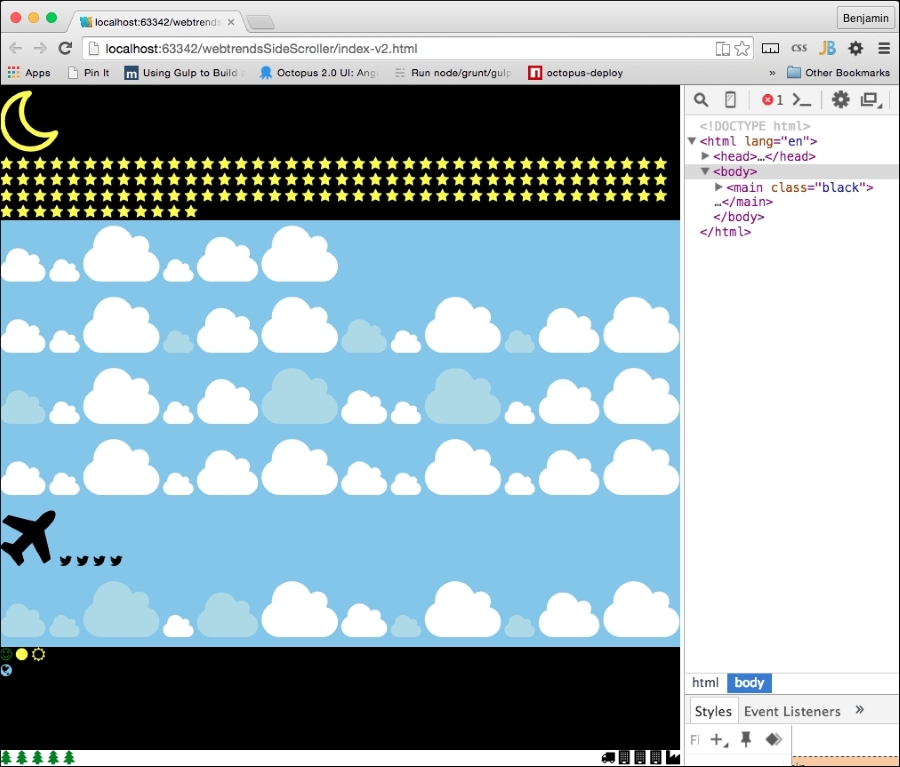Select the Styles tab
Image resolution: width=900 pixels, height=767 pixels.
tap(713, 711)
